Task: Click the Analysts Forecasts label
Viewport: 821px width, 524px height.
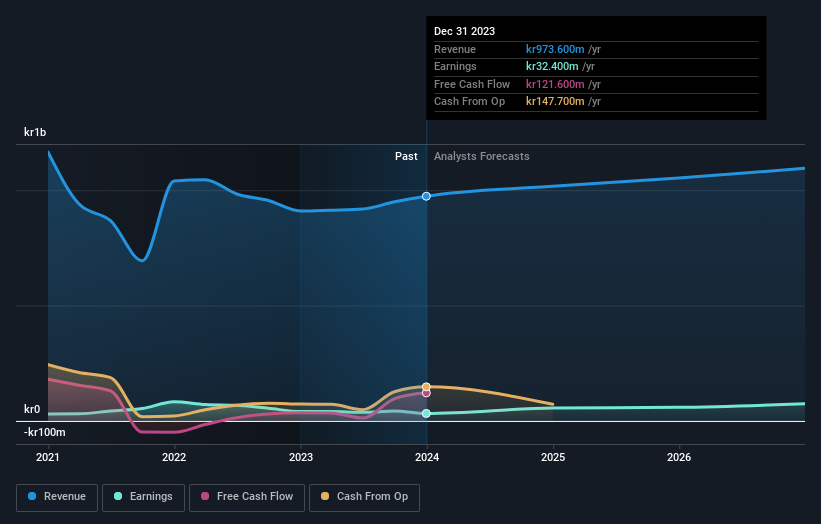Action: point(482,157)
